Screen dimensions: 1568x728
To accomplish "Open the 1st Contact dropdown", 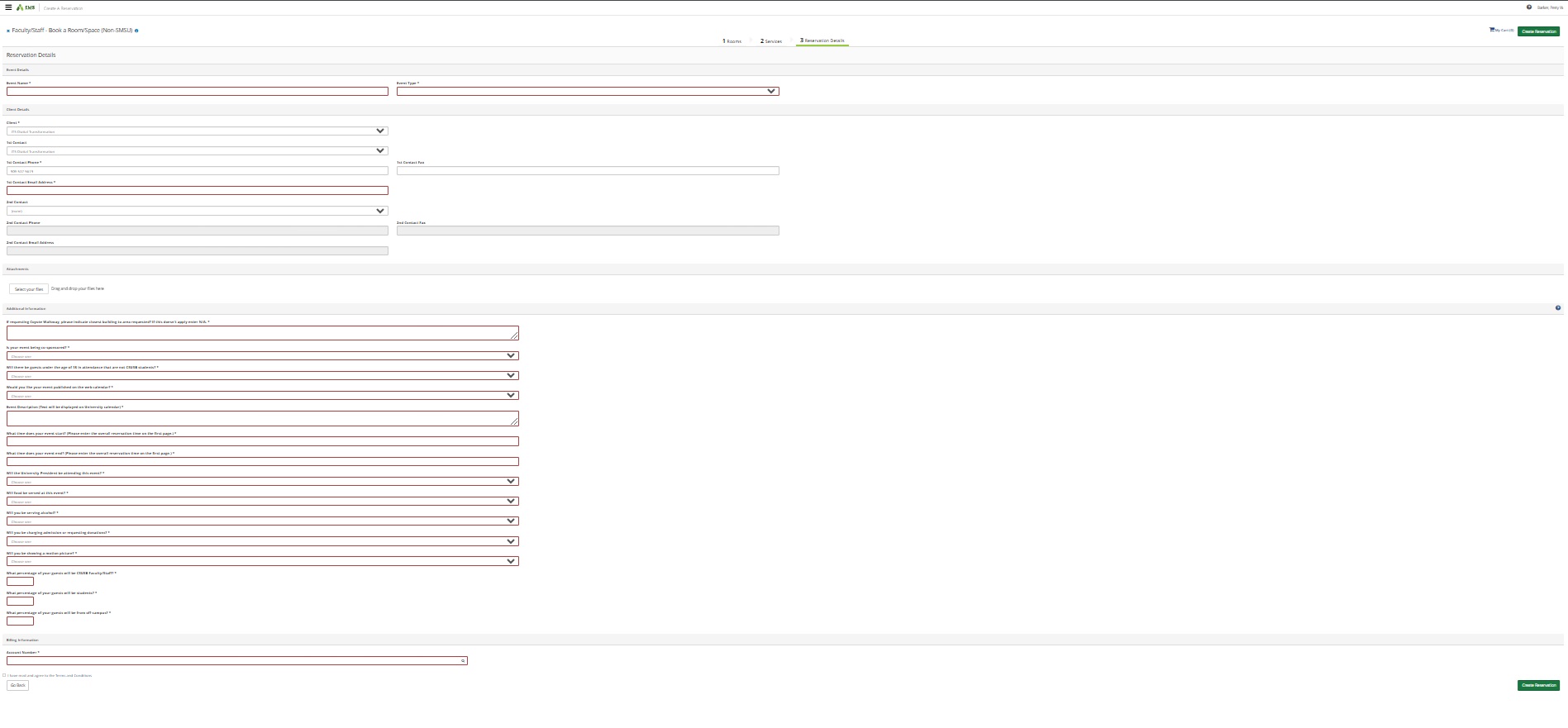I will (x=198, y=150).
